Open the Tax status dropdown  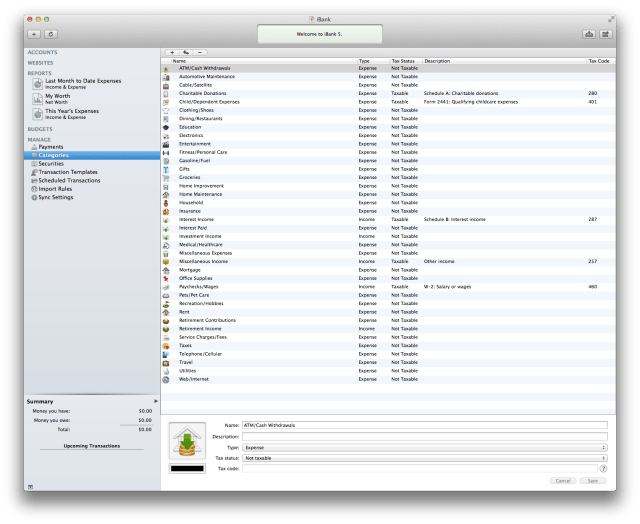(x=424, y=458)
